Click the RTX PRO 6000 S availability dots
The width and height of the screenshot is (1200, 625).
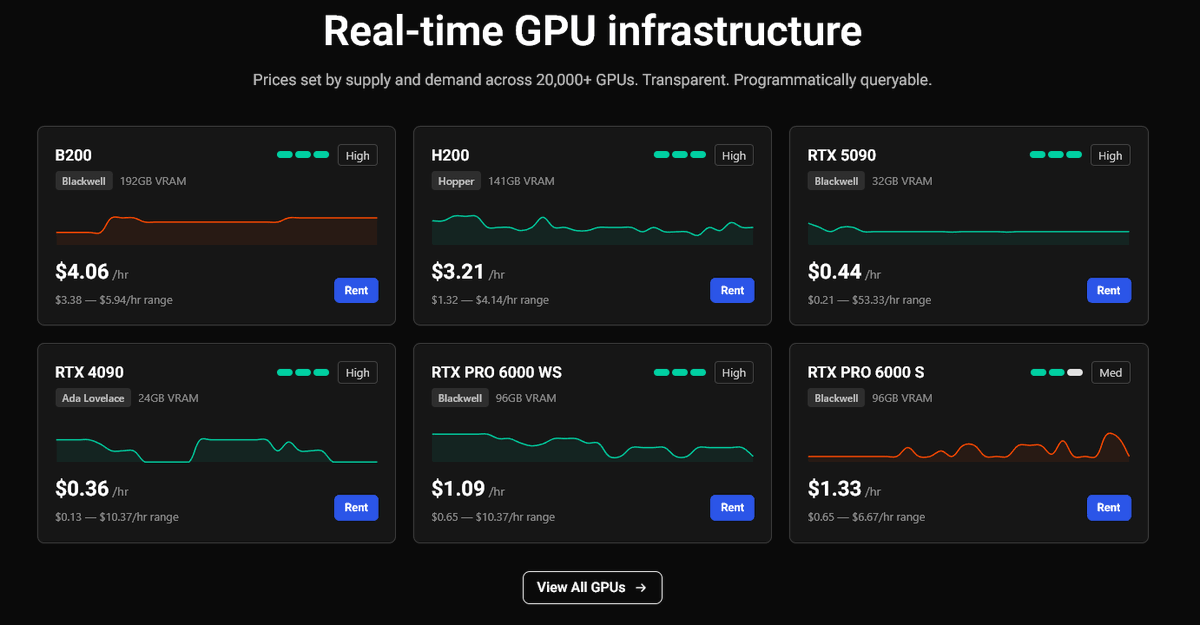click(x=1056, y=372)
